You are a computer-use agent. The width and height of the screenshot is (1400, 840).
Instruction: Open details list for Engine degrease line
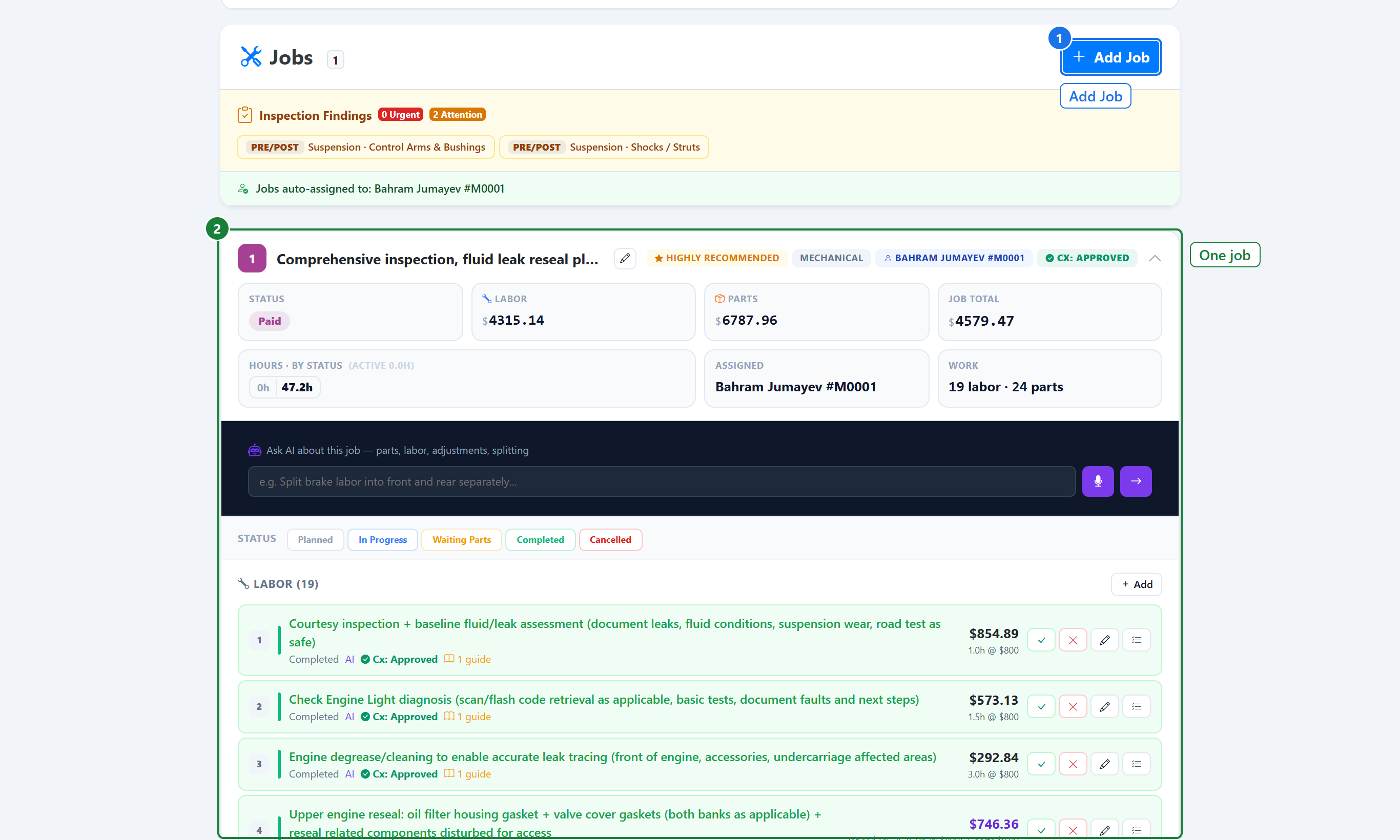click(x=1136, y=764)
